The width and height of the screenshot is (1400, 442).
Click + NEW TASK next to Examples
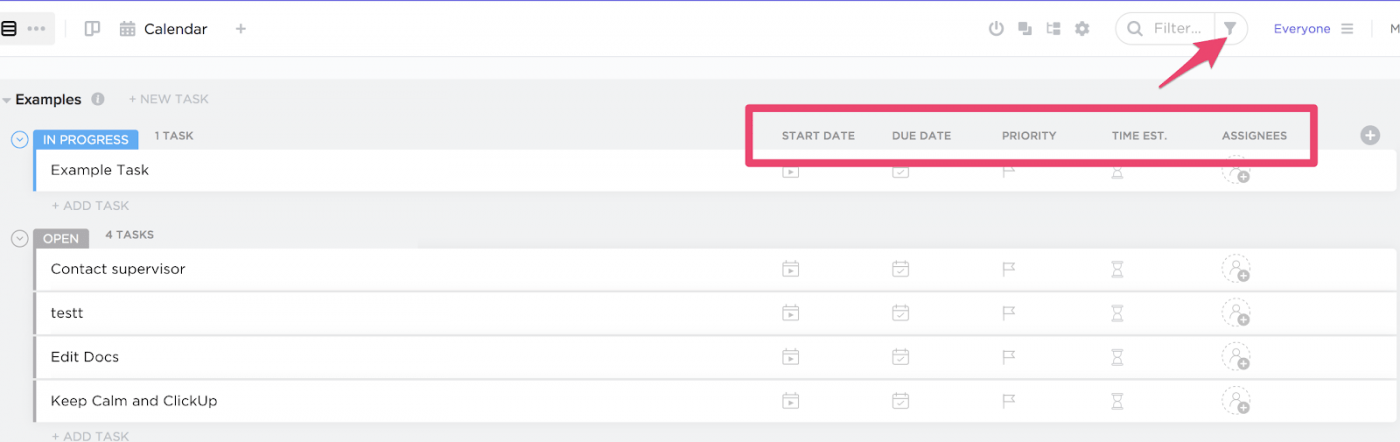pos(168,99)
